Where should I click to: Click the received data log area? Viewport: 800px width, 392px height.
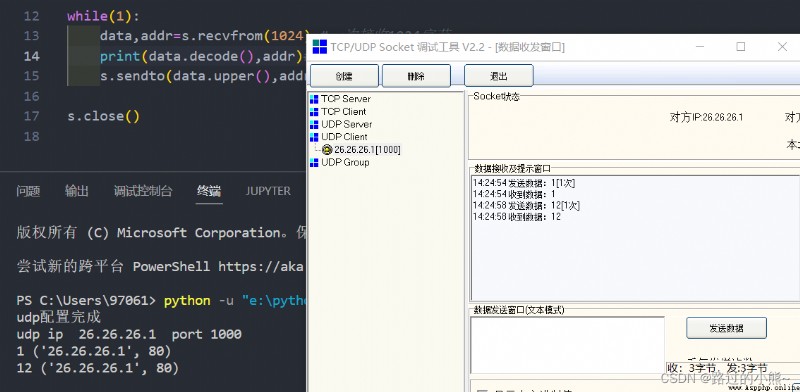pos(635,238)
